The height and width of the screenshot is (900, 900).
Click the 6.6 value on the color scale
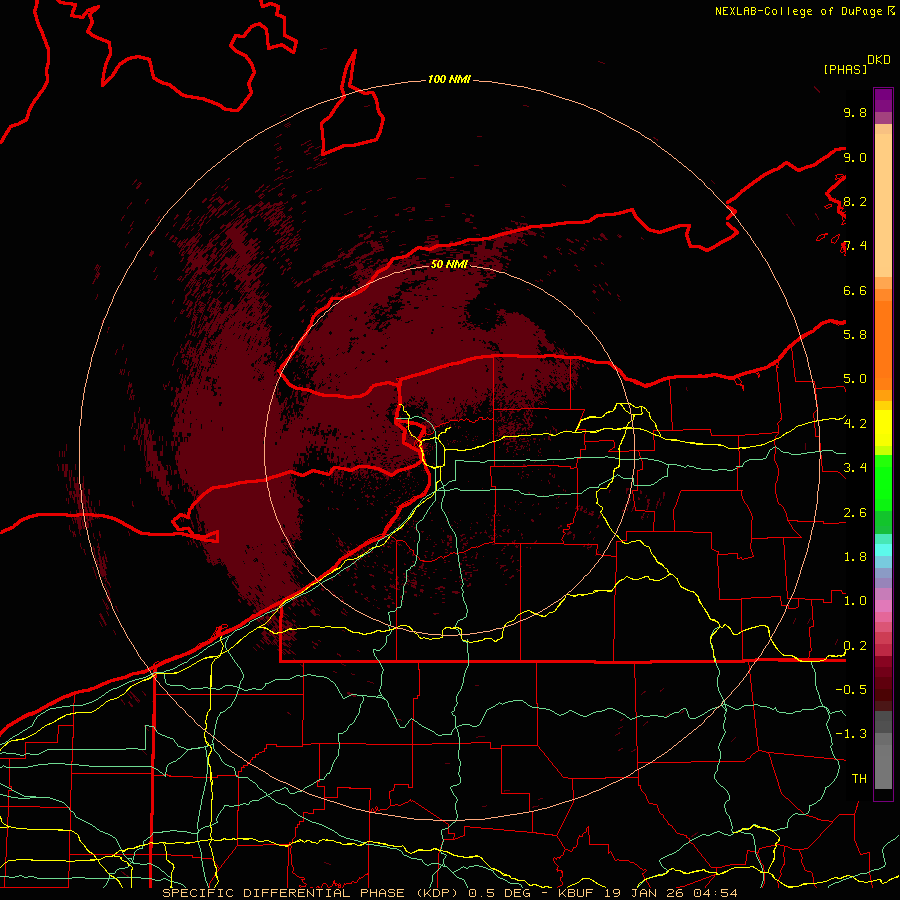(855, 290)
